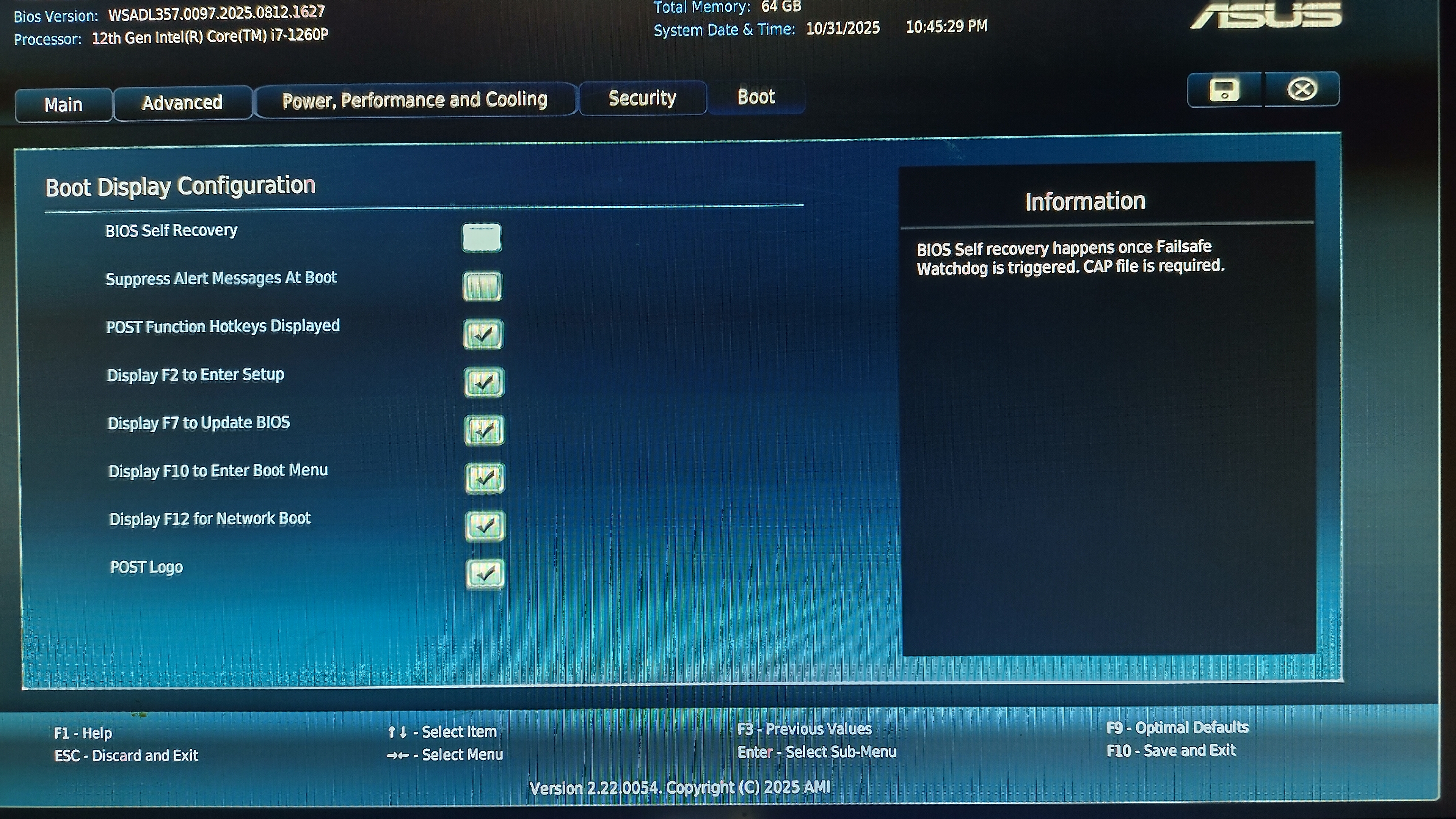The width and height of the screenshot is (1456, 819).
Task: Disable the POST Logo checkbox
Action: [485, 574]
